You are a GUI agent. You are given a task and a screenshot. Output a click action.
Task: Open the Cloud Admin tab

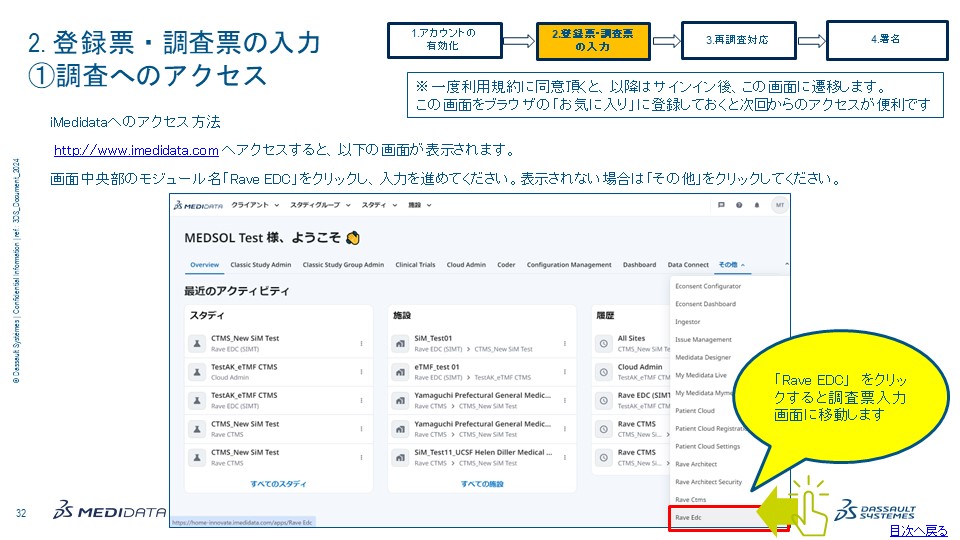point(466,264)
